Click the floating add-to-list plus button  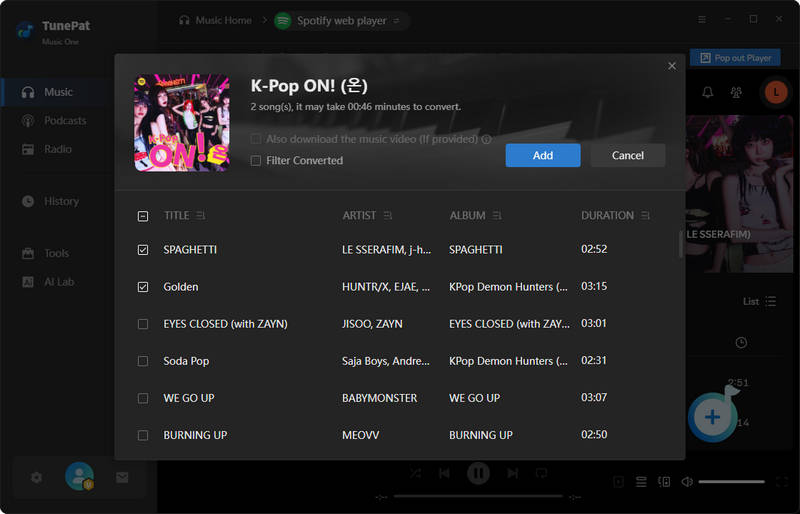[x=712, y=417]
